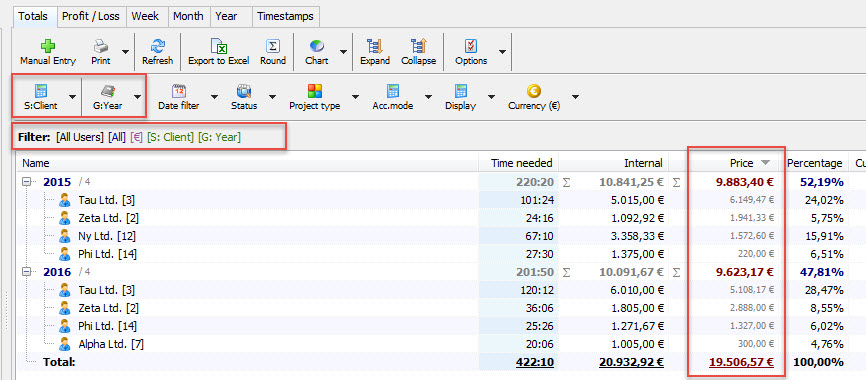Open dropdown arrow next to Display
Screen dimensions: 866x380
pyautogui.click(x=491, y=97)
